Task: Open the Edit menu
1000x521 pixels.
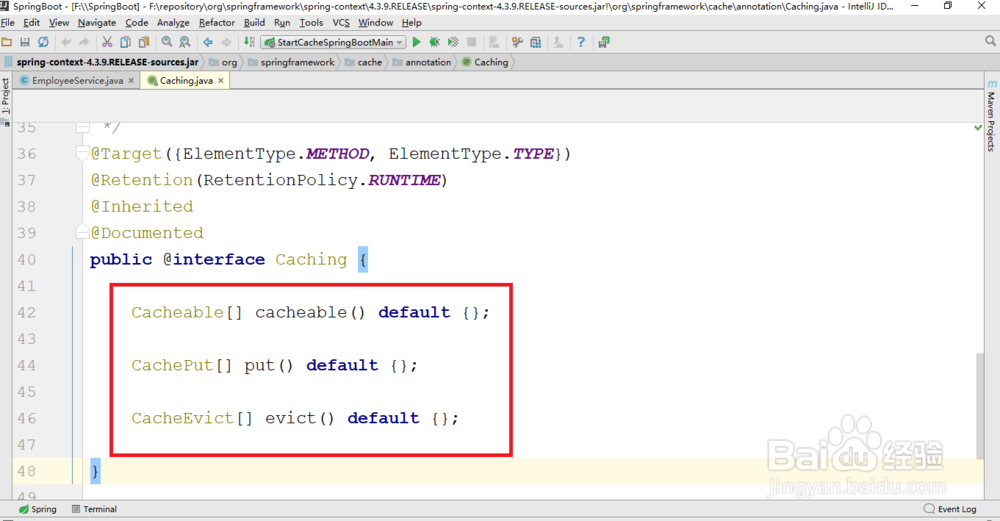Action: click(x=31, y=22)
